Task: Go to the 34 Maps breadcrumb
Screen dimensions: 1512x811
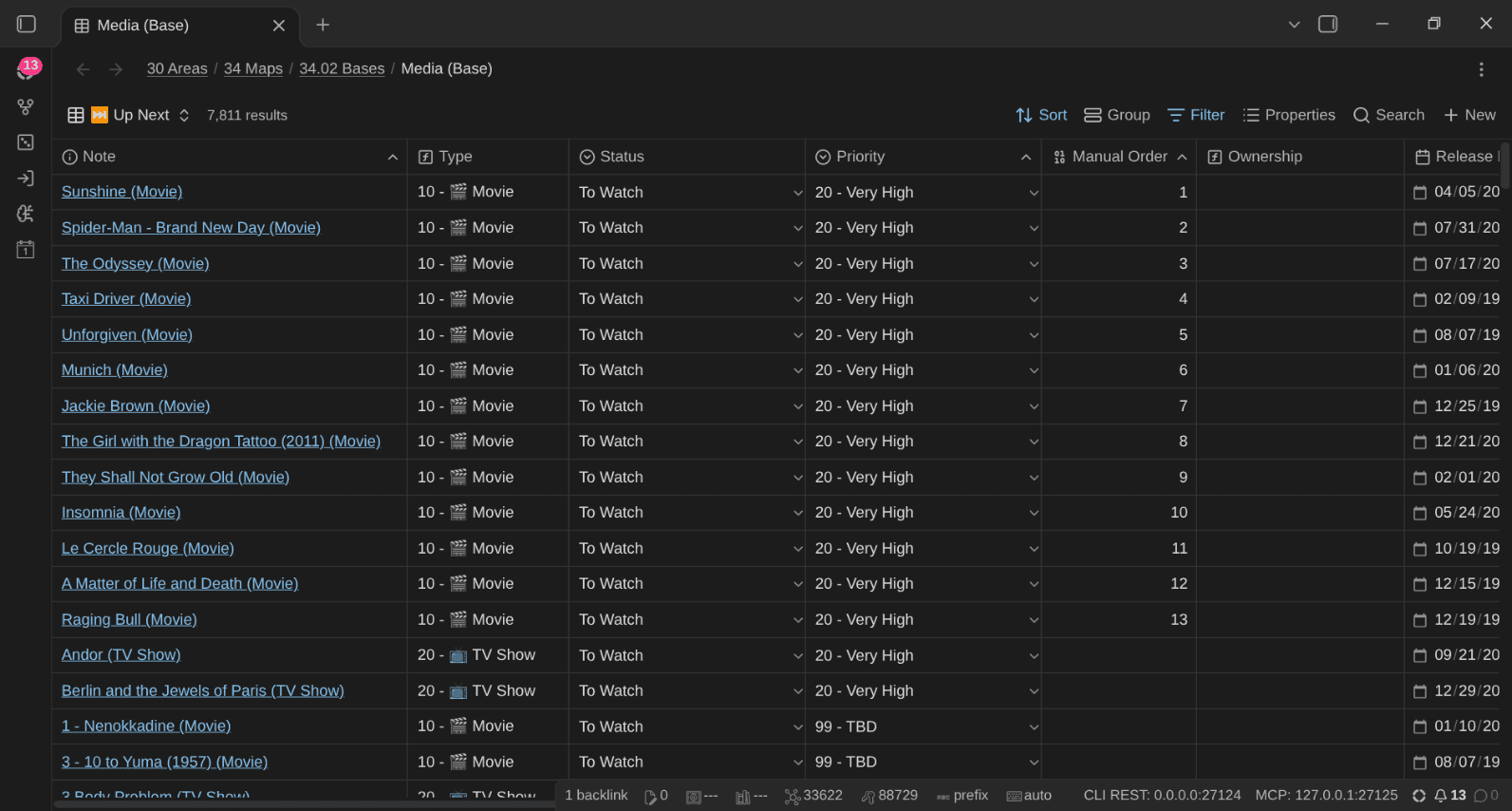Action: 253,68
